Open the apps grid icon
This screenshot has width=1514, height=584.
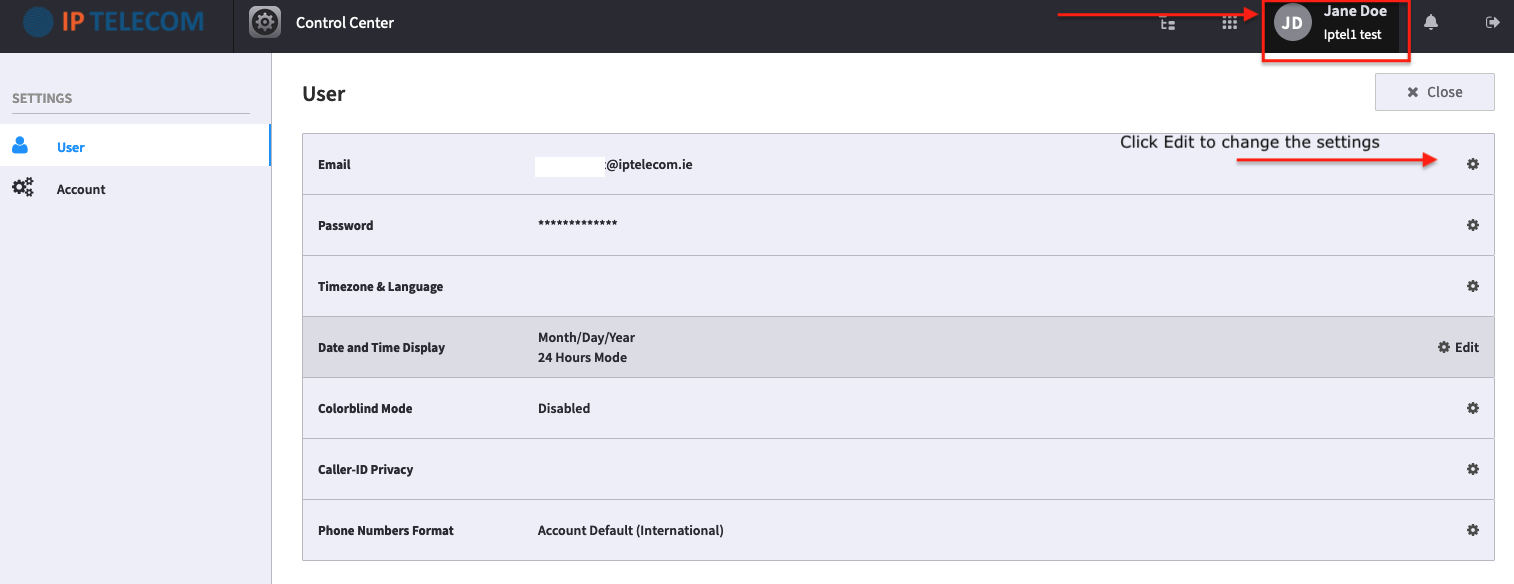click(1230, 22)
